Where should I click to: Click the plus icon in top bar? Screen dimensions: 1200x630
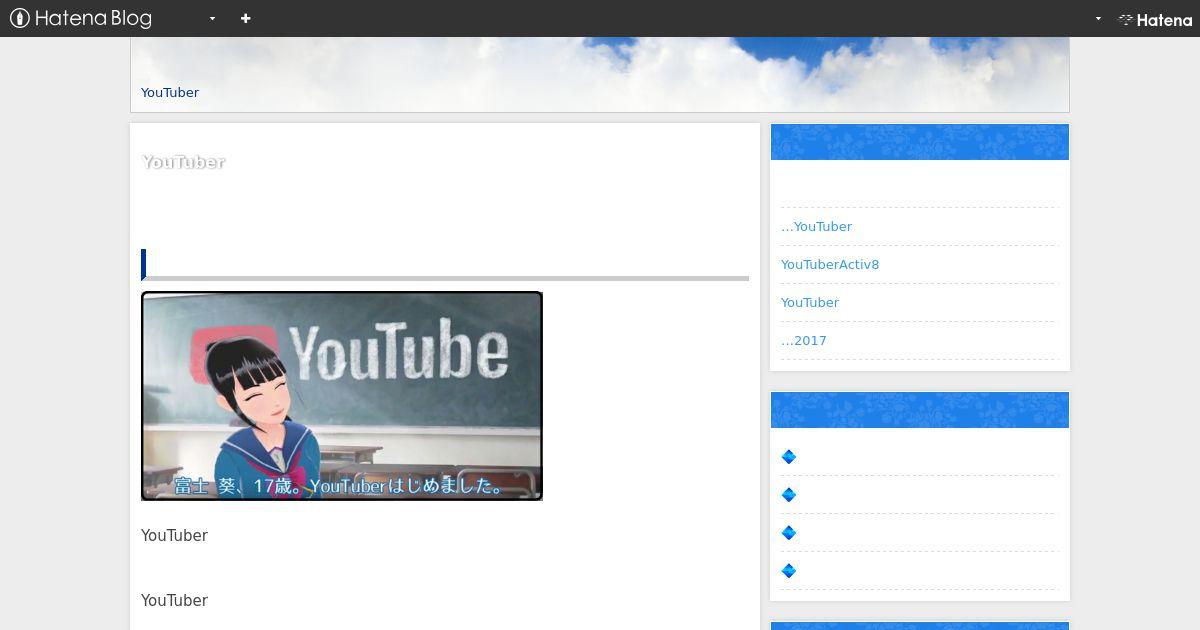tap(246, 18)
